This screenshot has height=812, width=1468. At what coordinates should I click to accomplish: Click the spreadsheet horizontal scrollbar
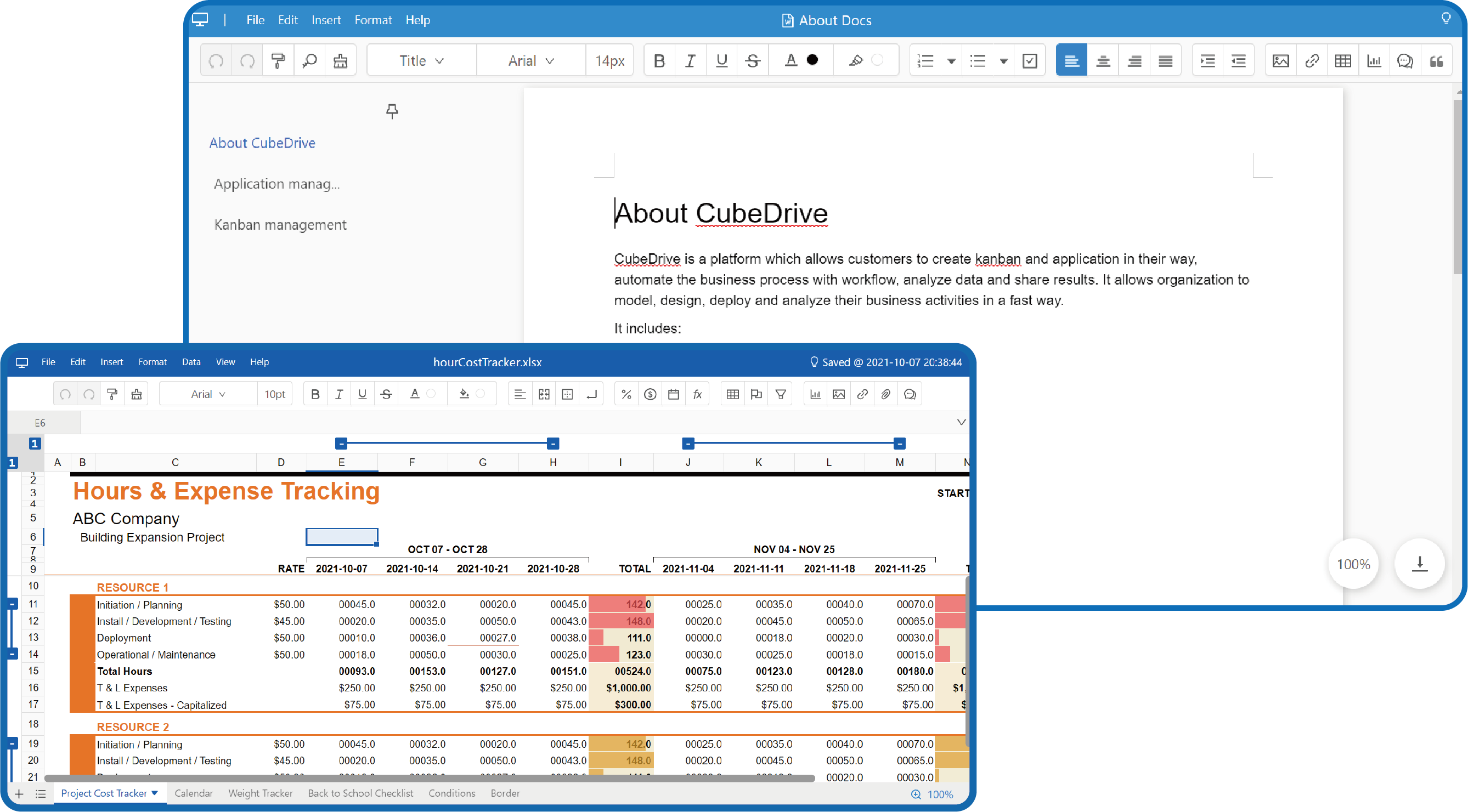[430, 778]
